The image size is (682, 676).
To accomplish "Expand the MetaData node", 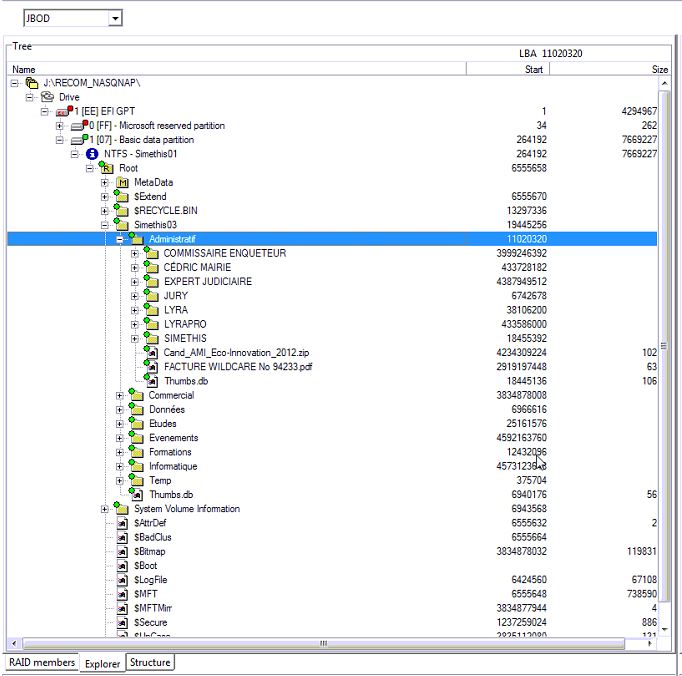I will tap(104, 183).
